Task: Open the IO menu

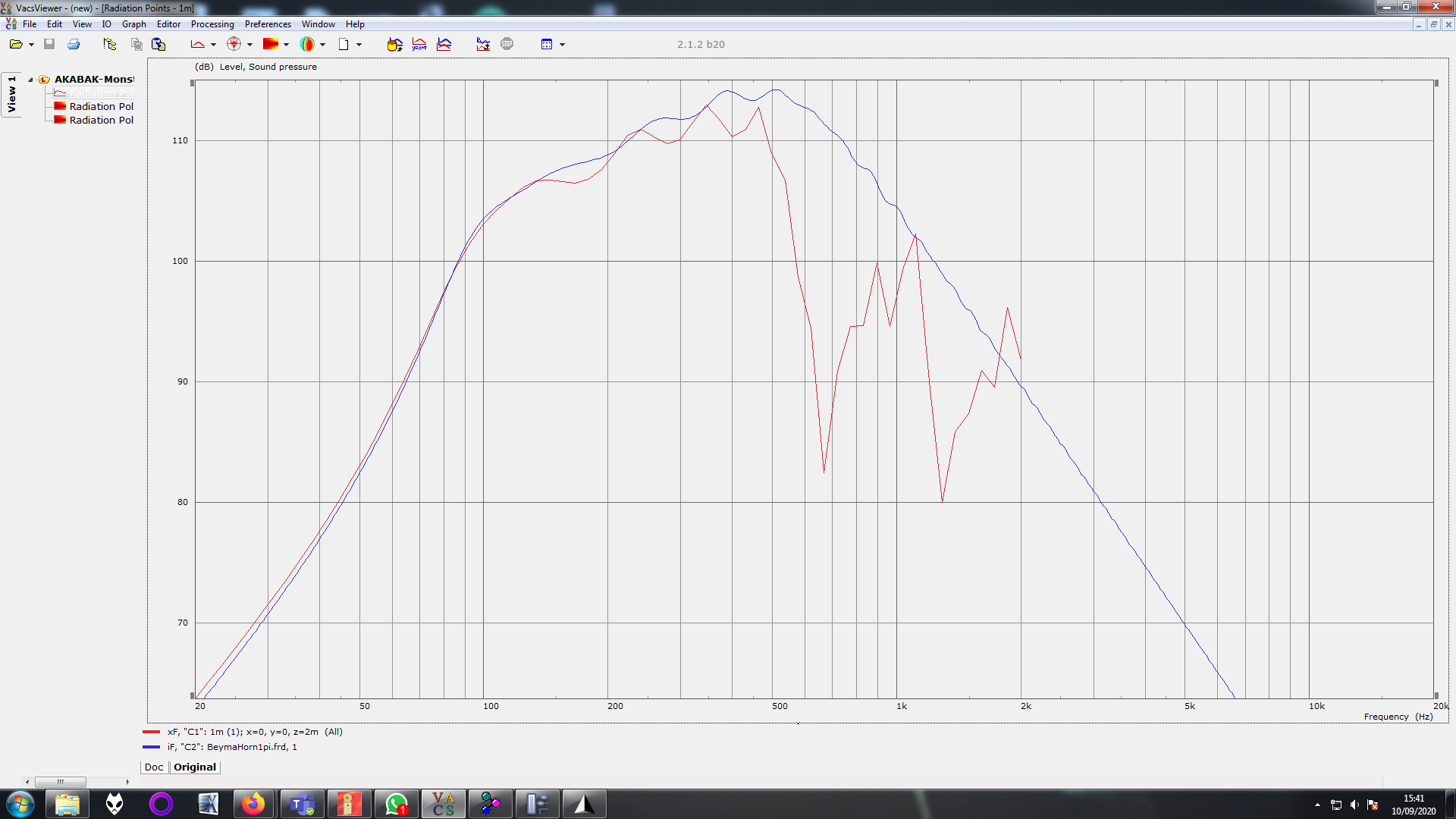Action: pyautogui.click(x=107, y=24)
